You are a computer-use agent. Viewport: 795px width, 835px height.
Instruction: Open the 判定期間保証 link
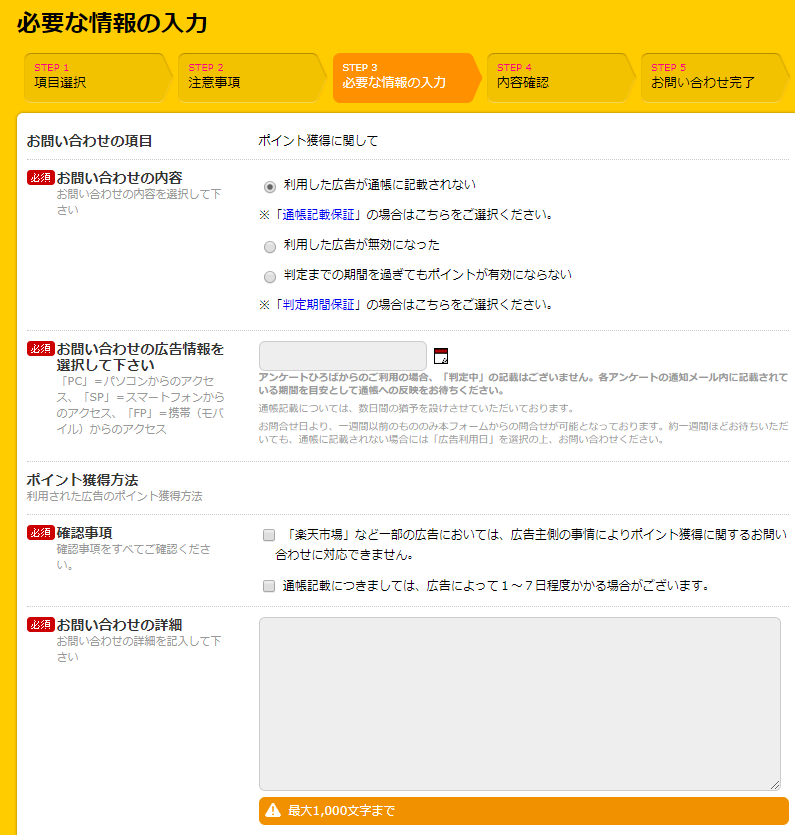pos(319,305)
